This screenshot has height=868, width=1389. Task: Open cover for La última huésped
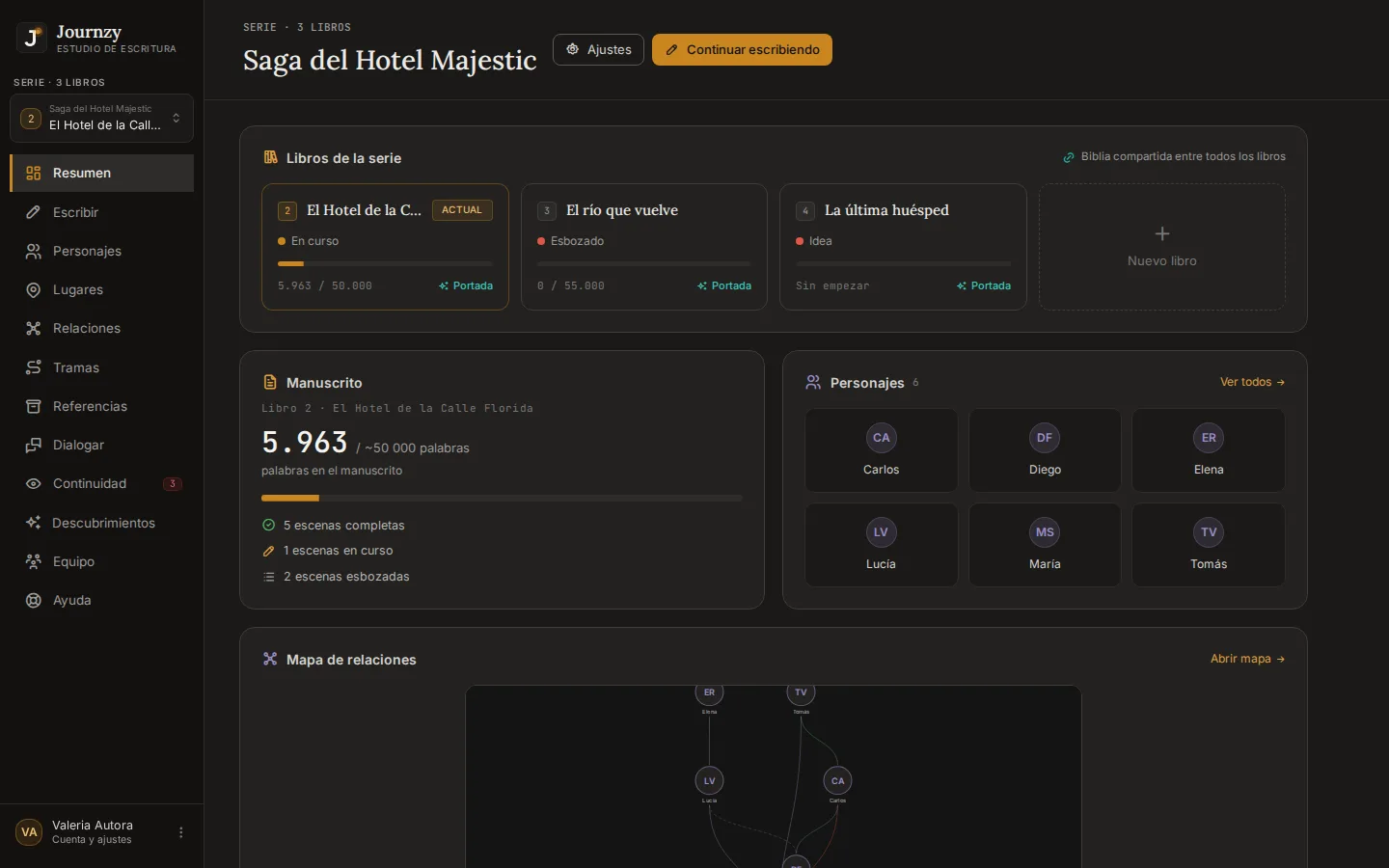point(984,285)
